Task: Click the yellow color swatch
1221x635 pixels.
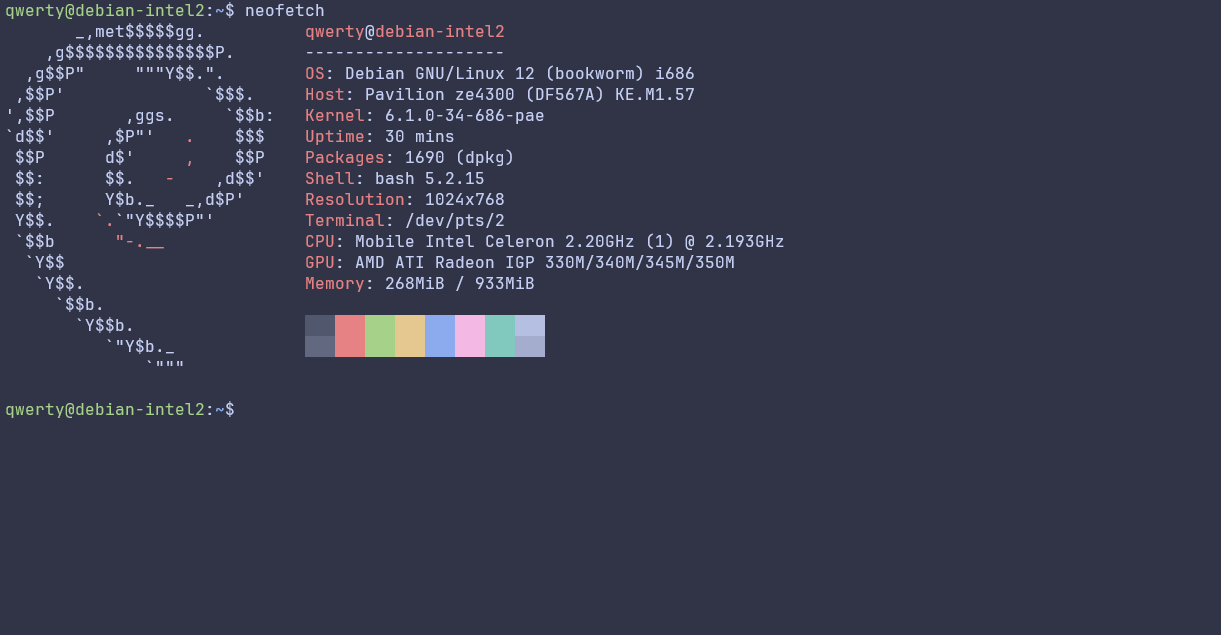Action: pyautogui.click(x=410, y=336)
